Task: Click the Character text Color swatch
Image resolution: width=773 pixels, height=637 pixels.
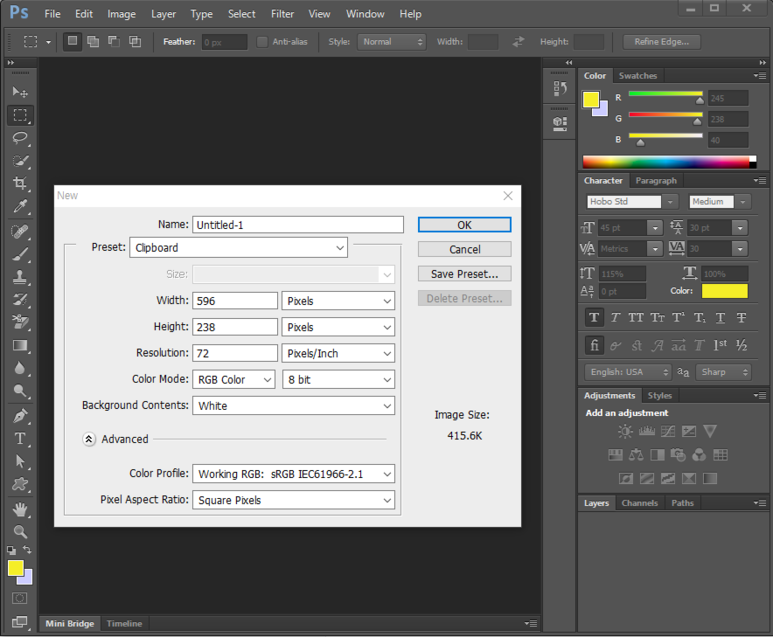Action: click(724, 291)
